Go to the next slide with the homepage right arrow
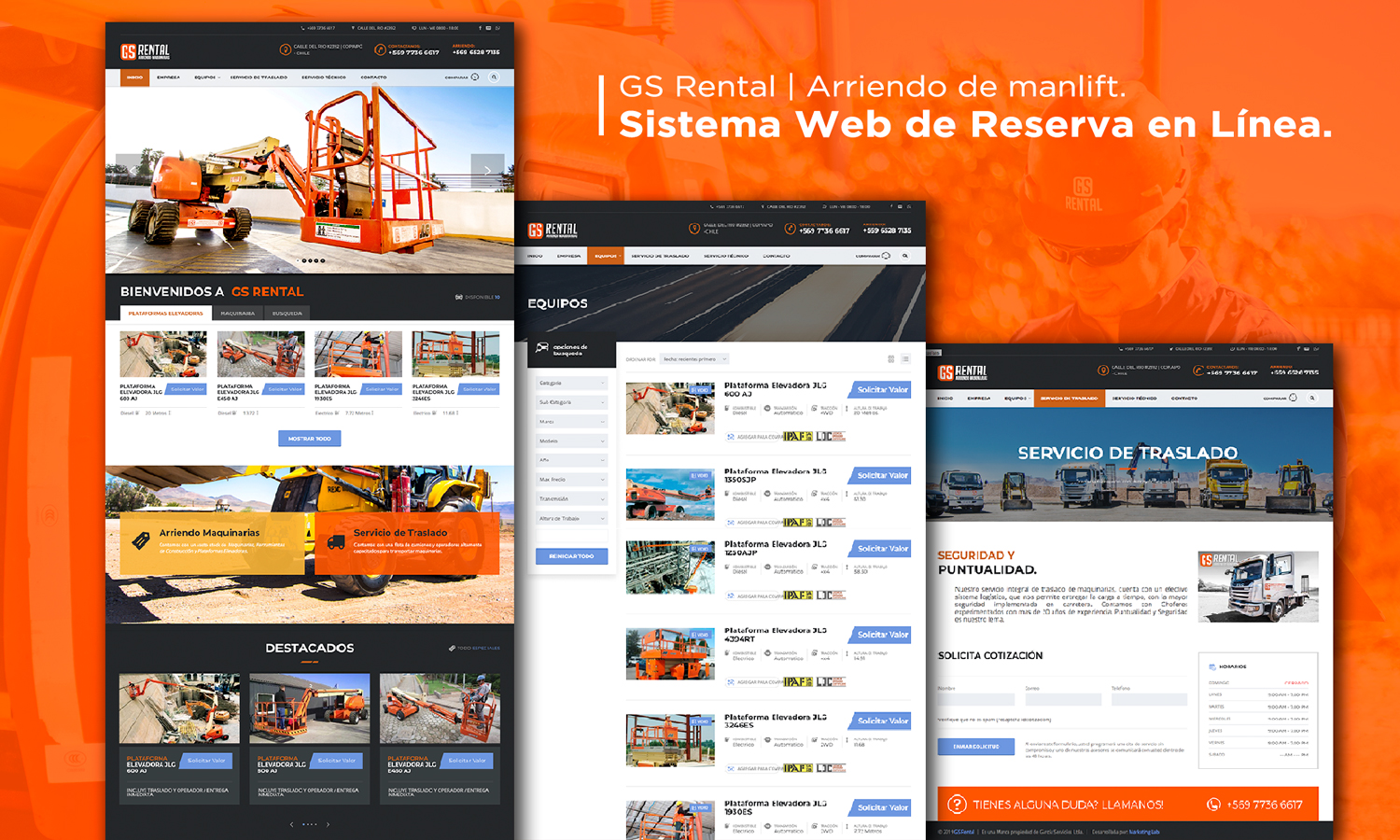Viewport: 1400px width, 840px height. tap(487, 171)
